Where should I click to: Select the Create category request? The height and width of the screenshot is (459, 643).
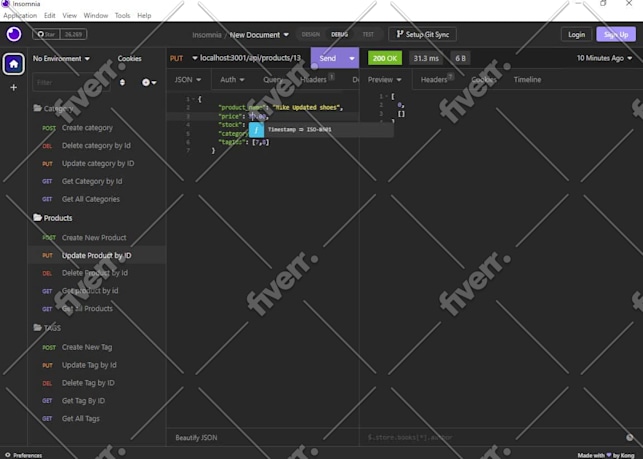click(x=96, y=128)
